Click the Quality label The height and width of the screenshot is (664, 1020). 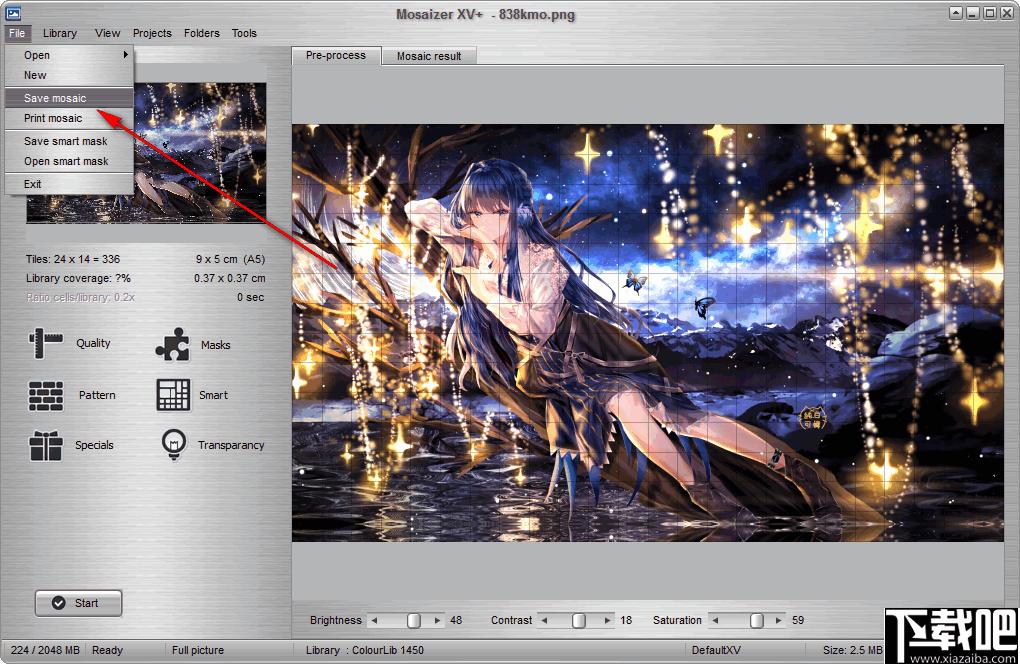click(93, 343)
